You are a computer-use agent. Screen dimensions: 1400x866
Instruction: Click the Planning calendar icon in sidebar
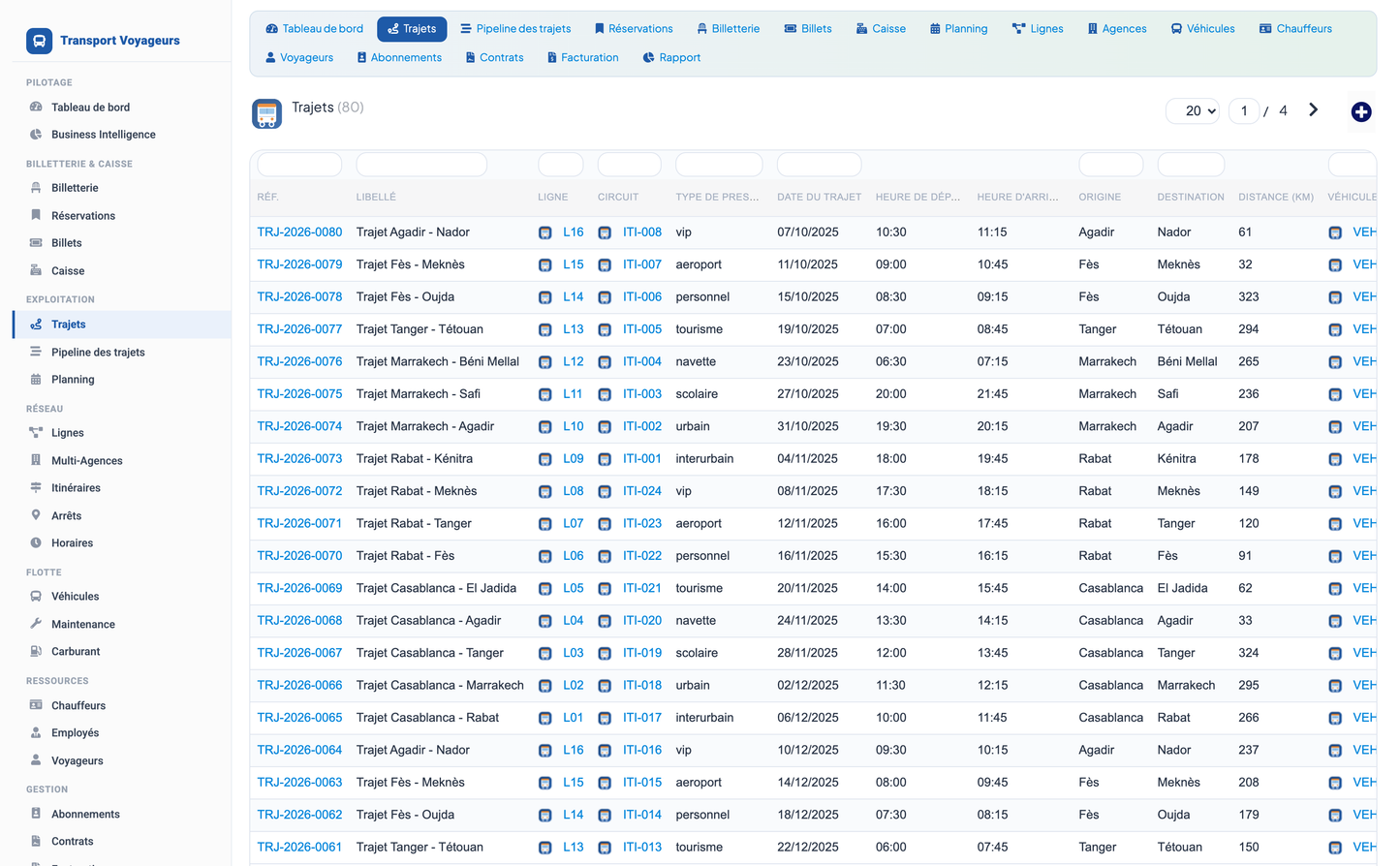click(x=36, y=380)
